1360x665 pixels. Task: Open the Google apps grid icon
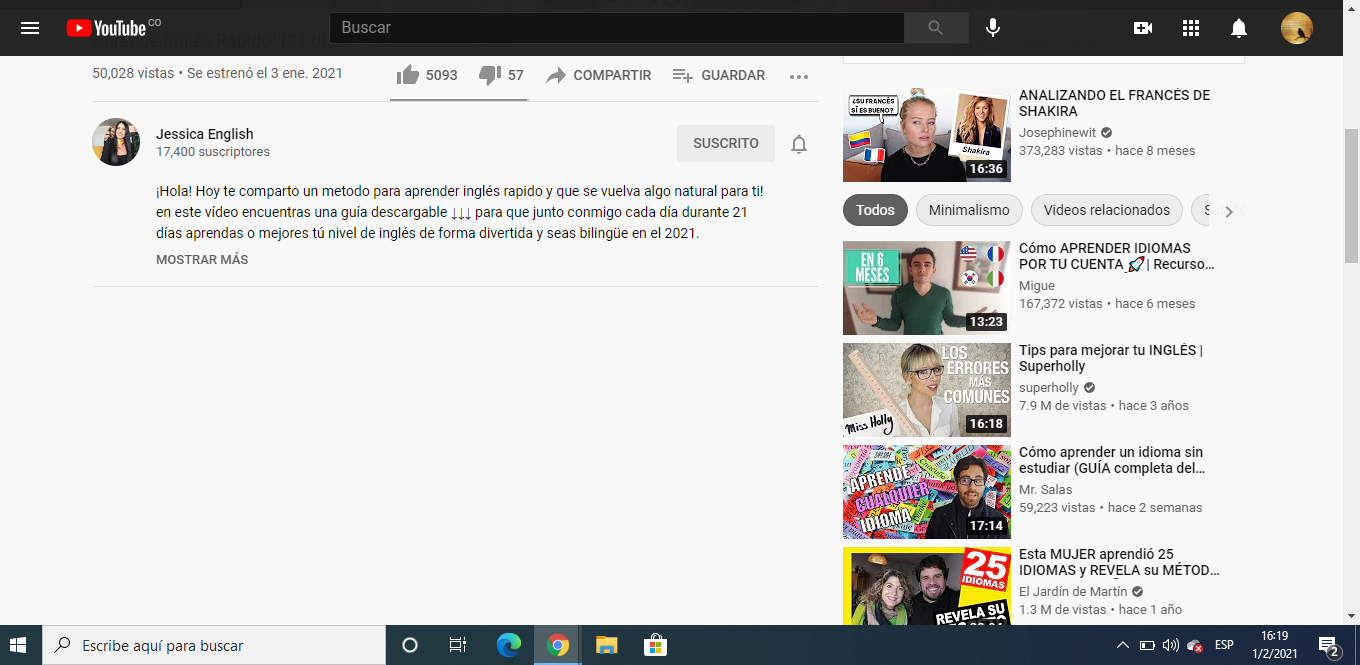click(x=1190, y=27)
